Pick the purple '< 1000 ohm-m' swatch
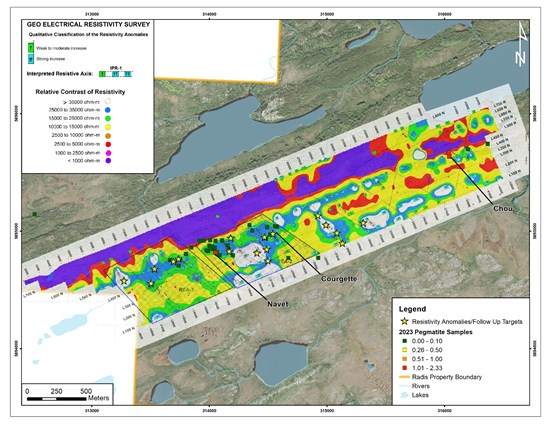 pyautogui.click(x=108, y=161)
